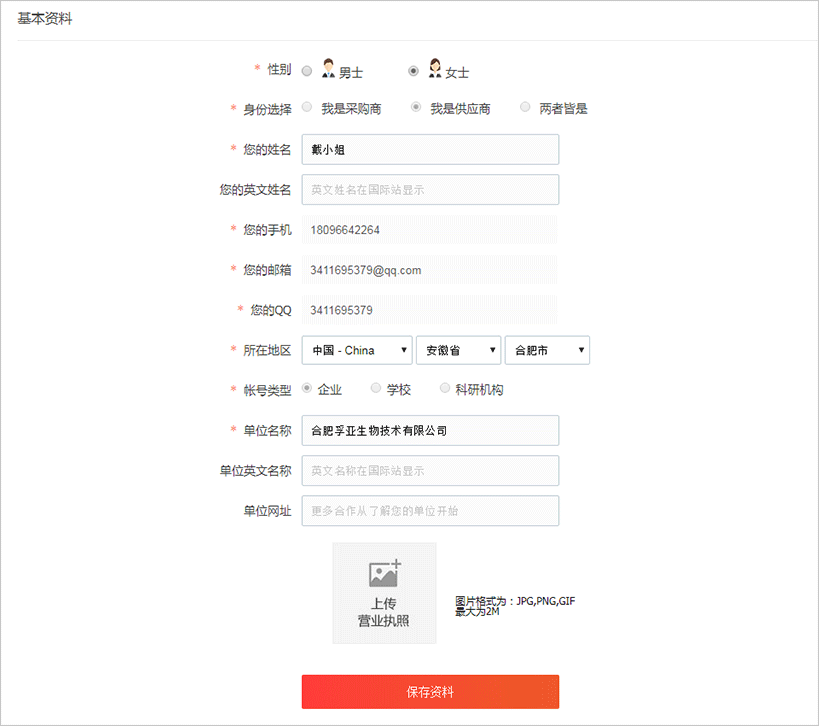Screen dimensions: 819x726
Task: Click the 您的QQ field
Action: pos(429,310)
